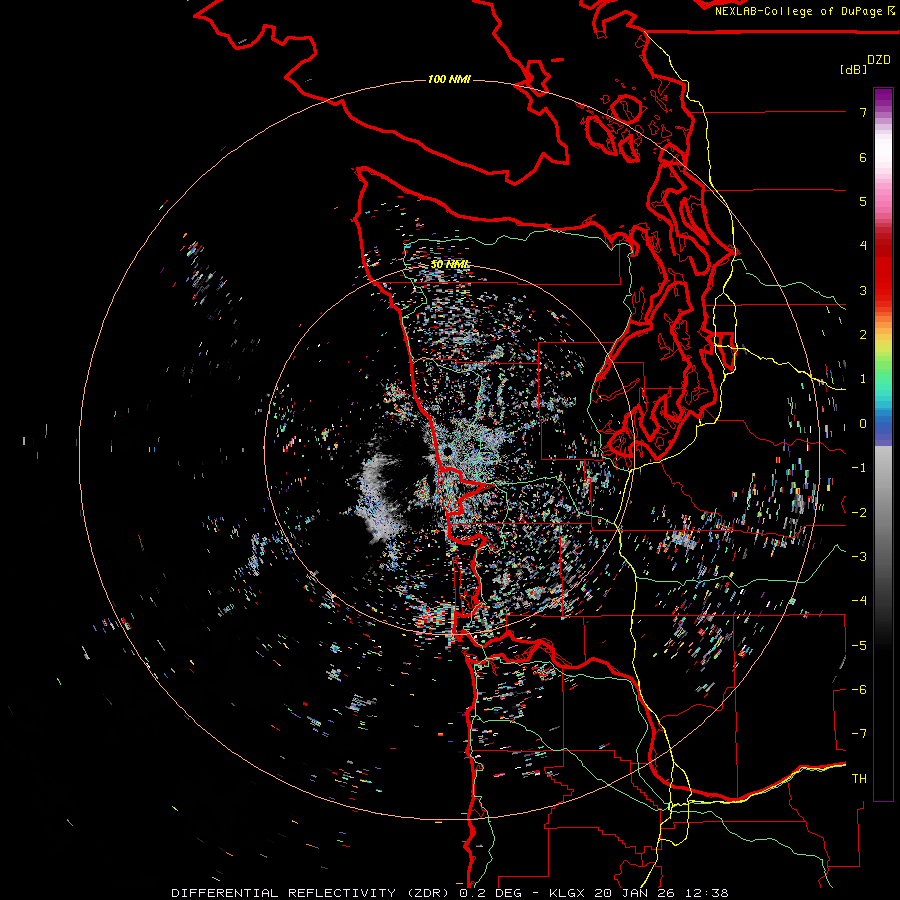Click the -2 tick label on colorbar
900x900 pixels.
[859, 512]
